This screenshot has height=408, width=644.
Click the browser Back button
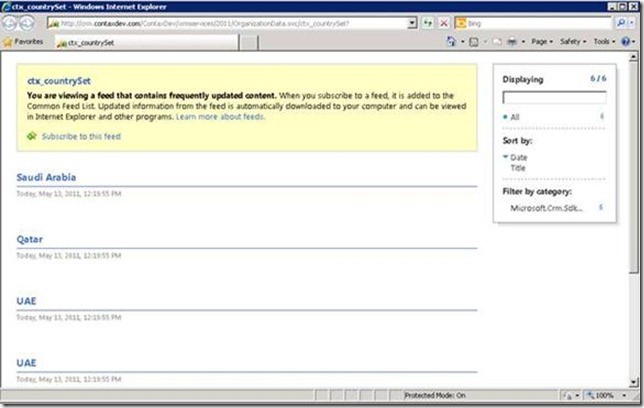click(x=11, y=22)
